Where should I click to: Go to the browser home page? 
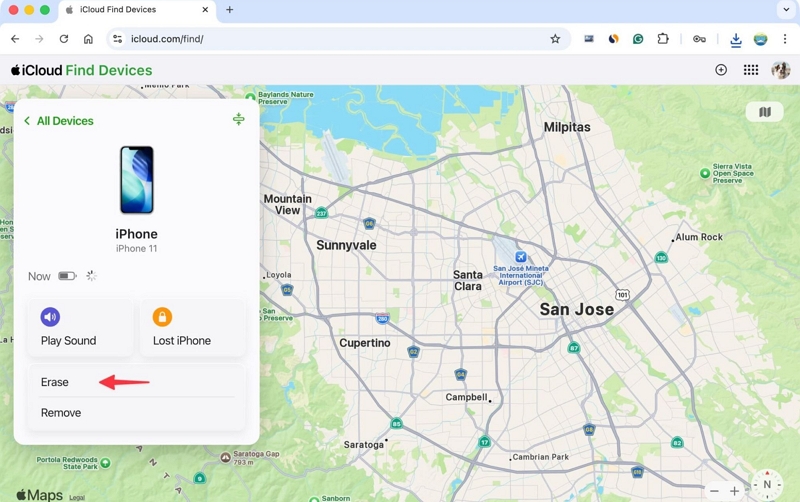click(88, 39)
